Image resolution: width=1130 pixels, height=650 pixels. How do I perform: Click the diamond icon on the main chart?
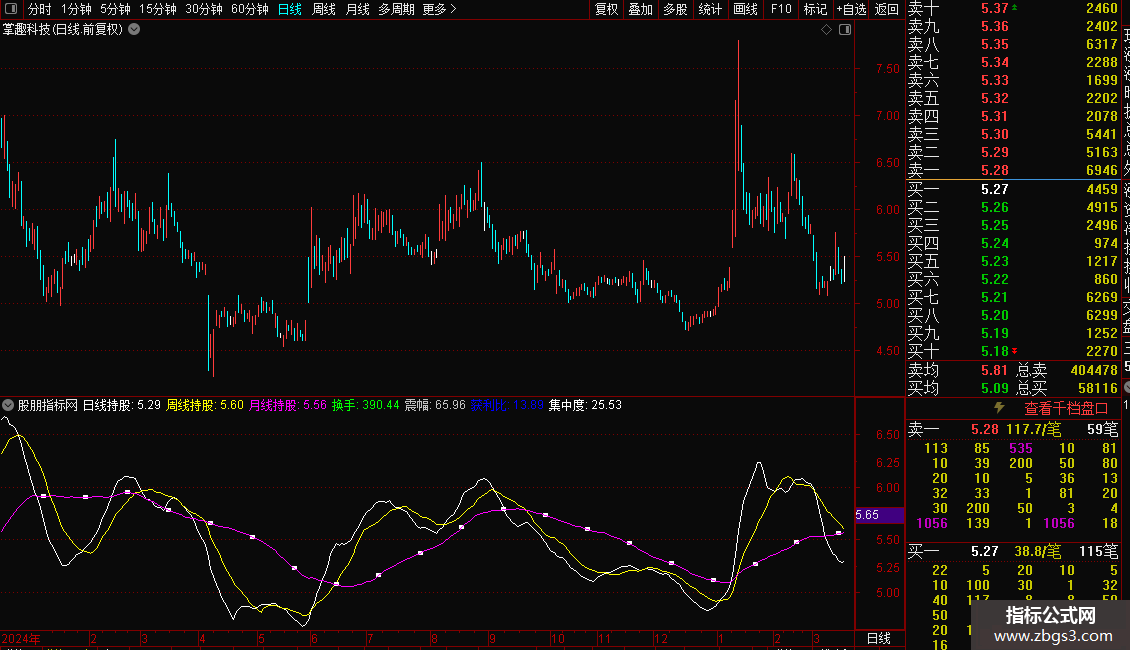pos(827,30)
